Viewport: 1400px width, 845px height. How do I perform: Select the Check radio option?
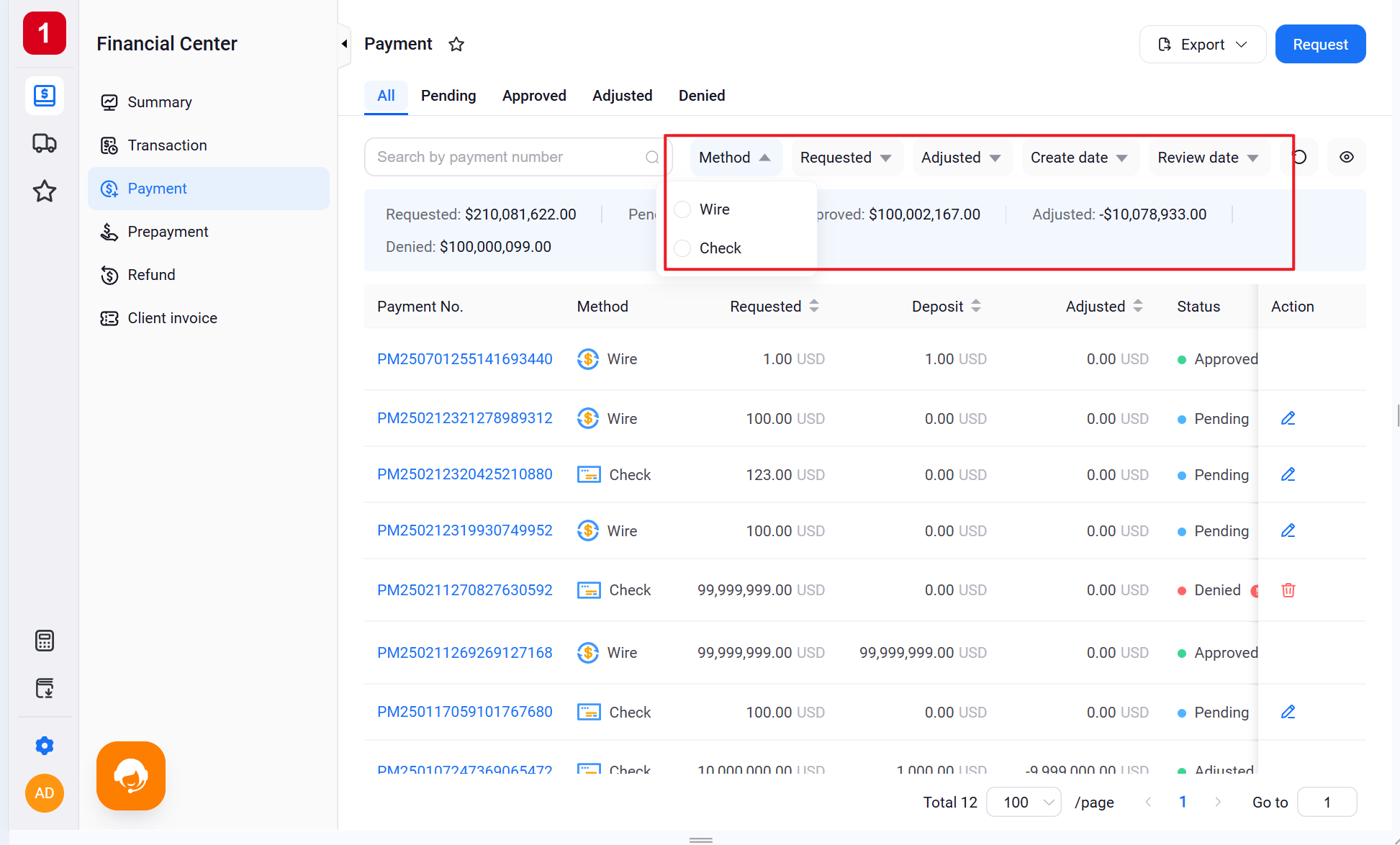click(x=682, y=248)
